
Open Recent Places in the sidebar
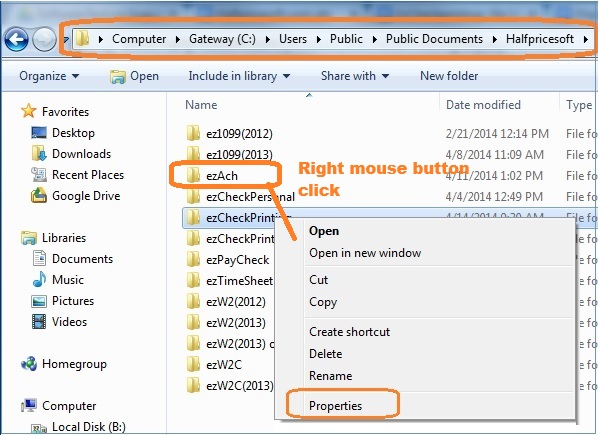[88, 175]
